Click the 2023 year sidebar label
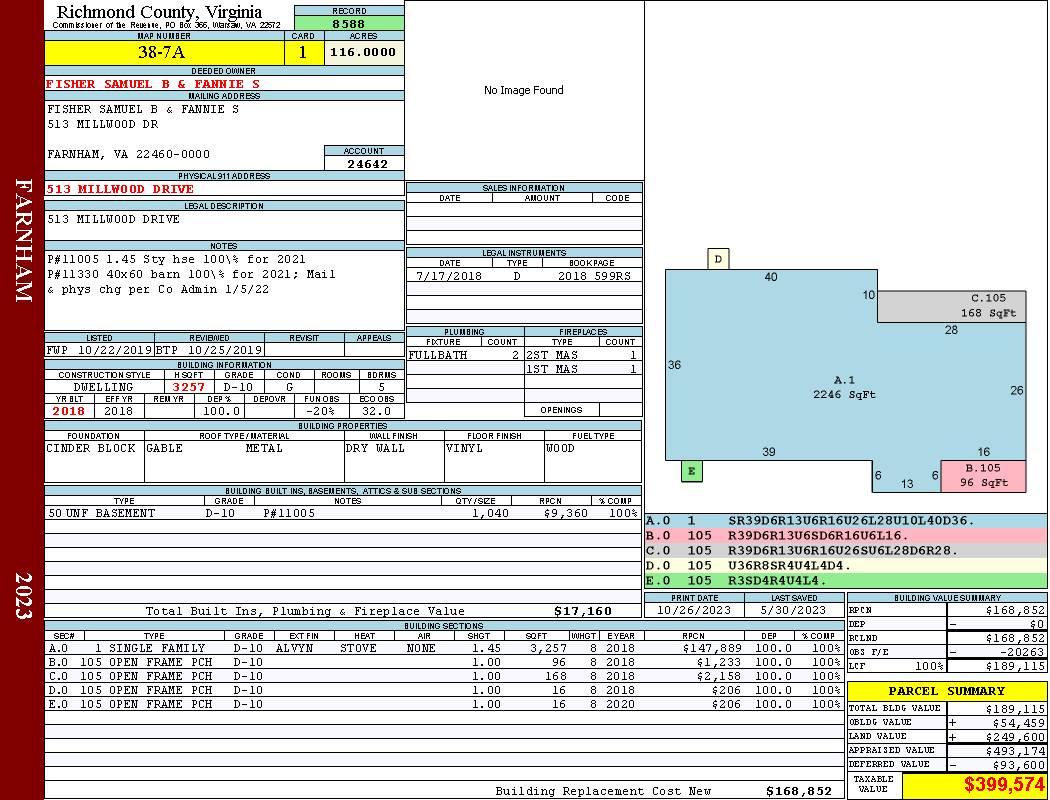 (23, 596)
